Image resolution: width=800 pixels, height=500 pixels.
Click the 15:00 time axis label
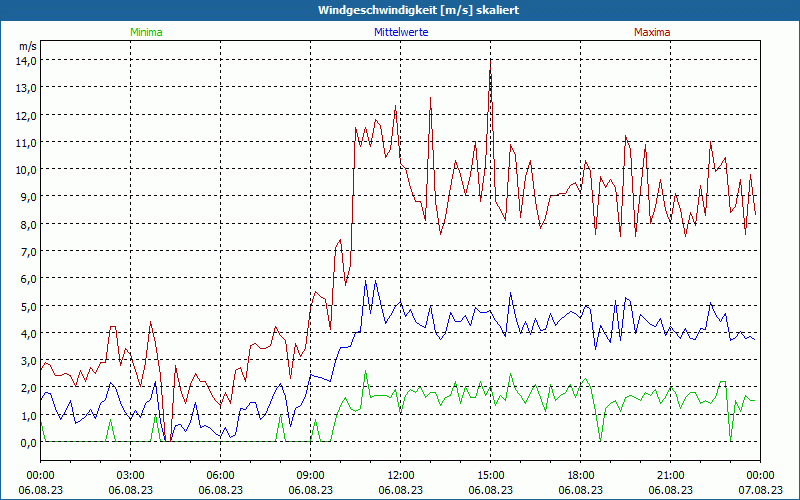(490, 476)
